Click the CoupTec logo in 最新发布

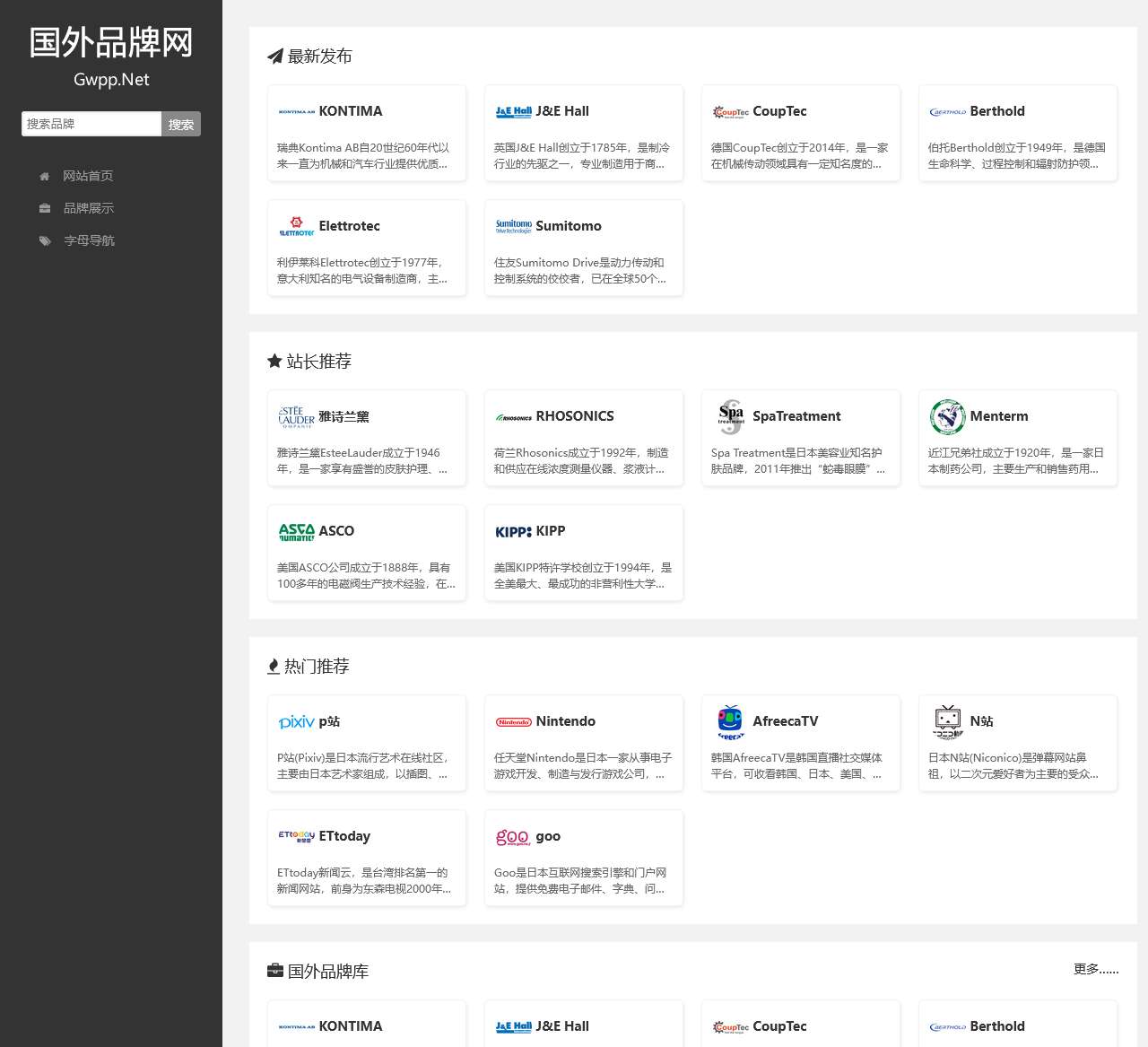point(731,112)
